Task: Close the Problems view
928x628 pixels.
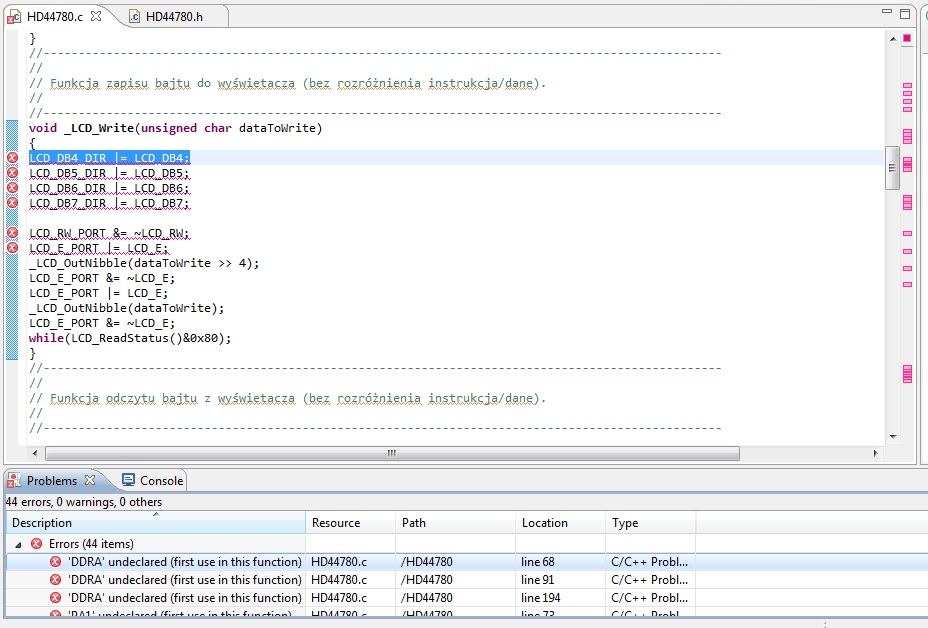Action: tap(90, 480)
